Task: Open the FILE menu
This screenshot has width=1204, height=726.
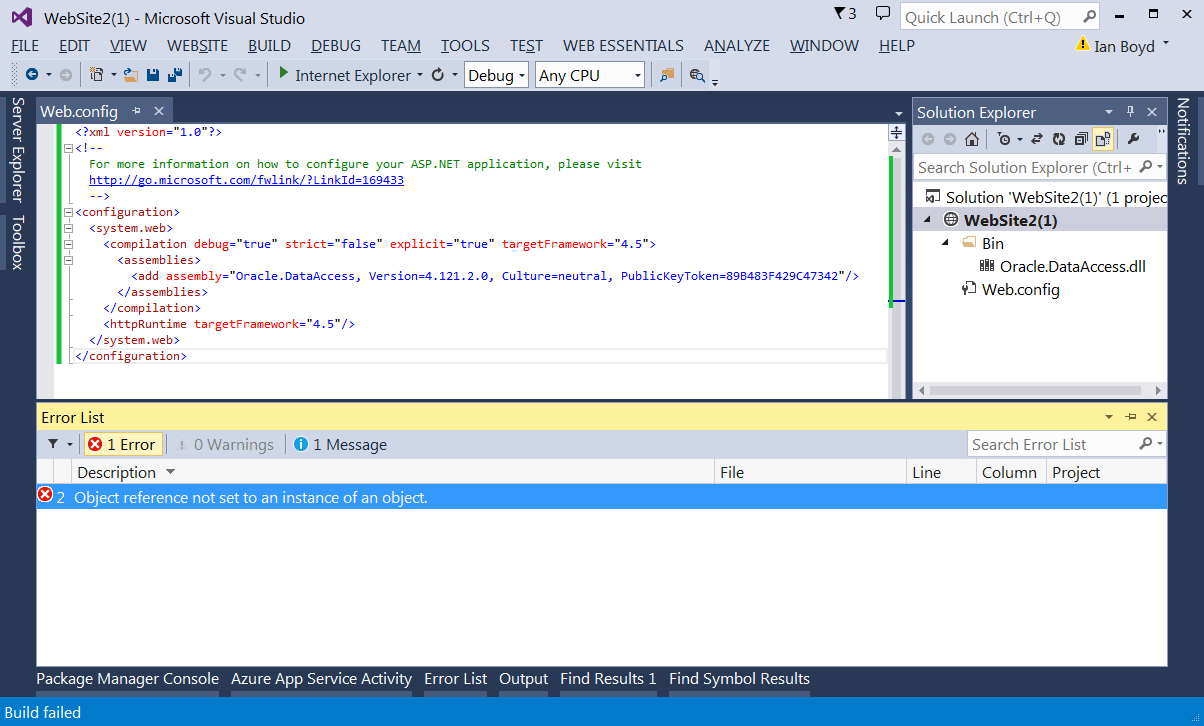Action: [x=25, y=45]
